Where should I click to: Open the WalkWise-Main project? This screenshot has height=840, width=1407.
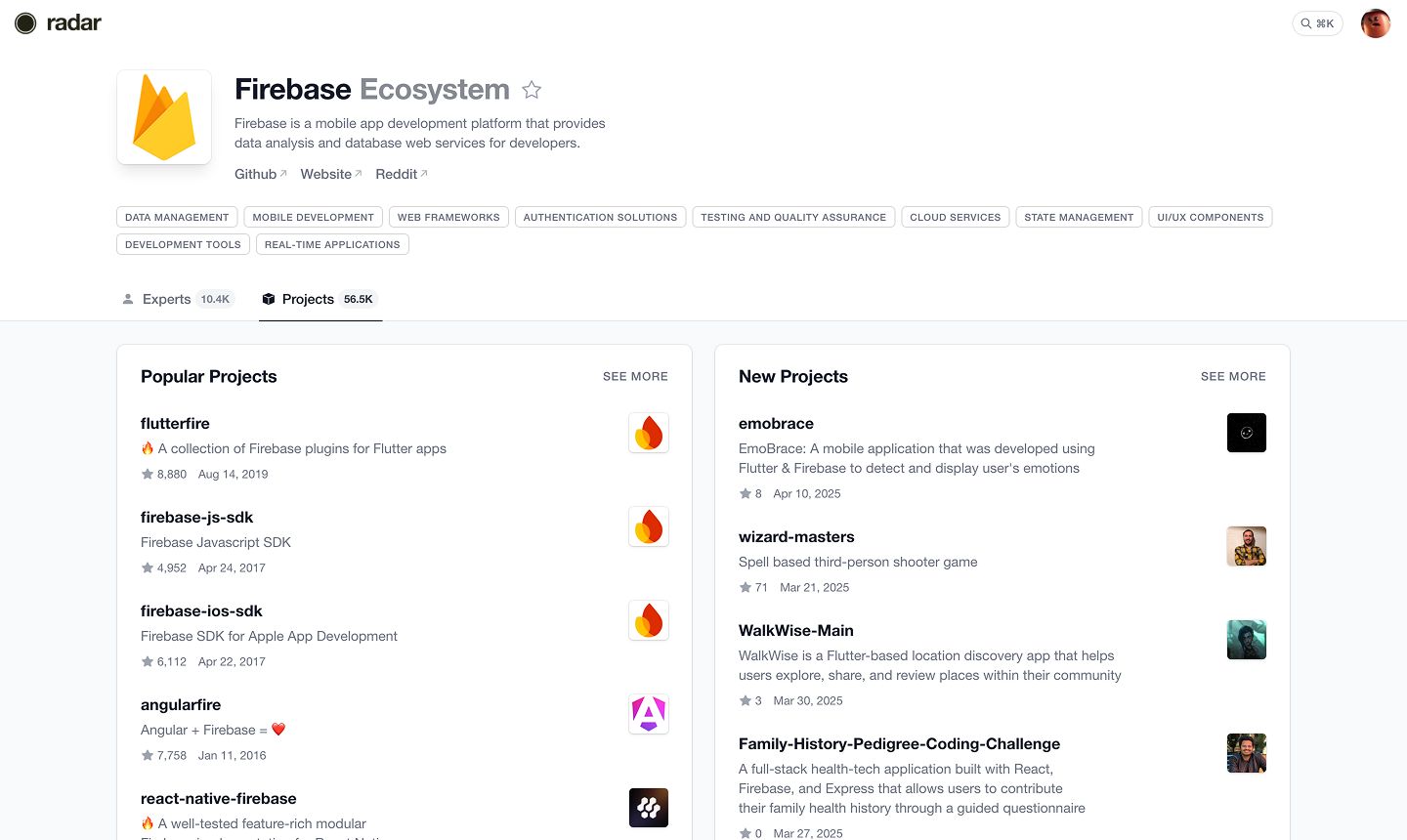(x=796, y=630)
